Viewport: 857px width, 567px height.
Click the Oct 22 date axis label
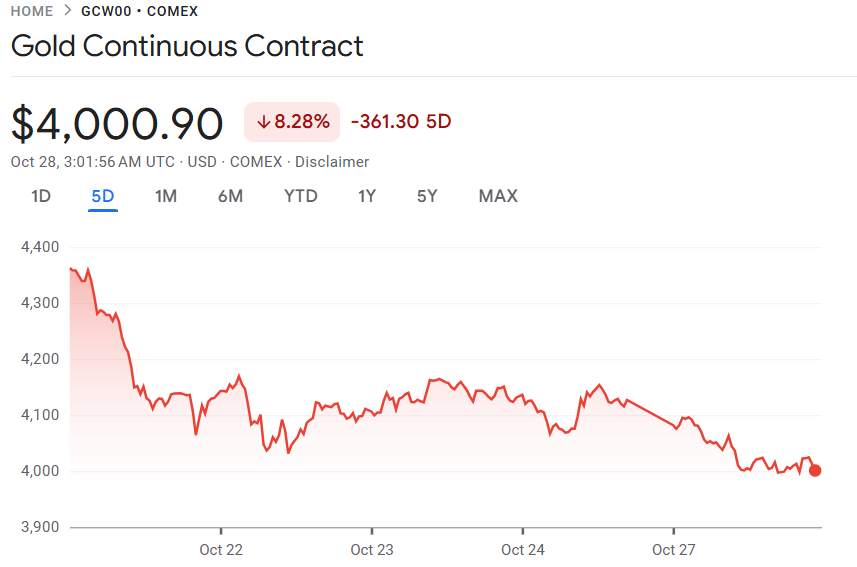pyautogui.click(x=221, y=549)
